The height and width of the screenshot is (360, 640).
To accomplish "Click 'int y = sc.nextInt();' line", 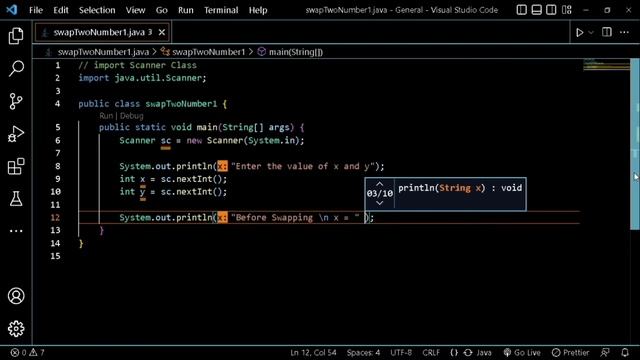I will [173, 192].
